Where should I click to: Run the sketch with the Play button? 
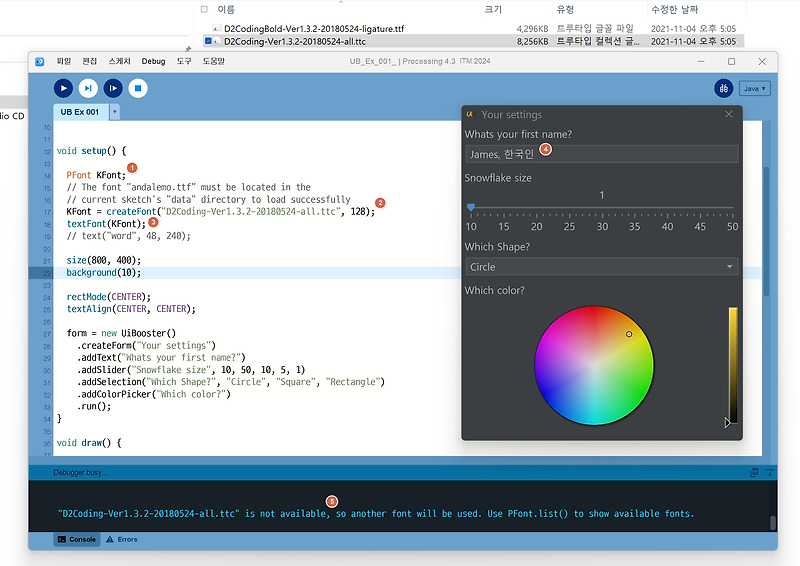tap(63, 88)
